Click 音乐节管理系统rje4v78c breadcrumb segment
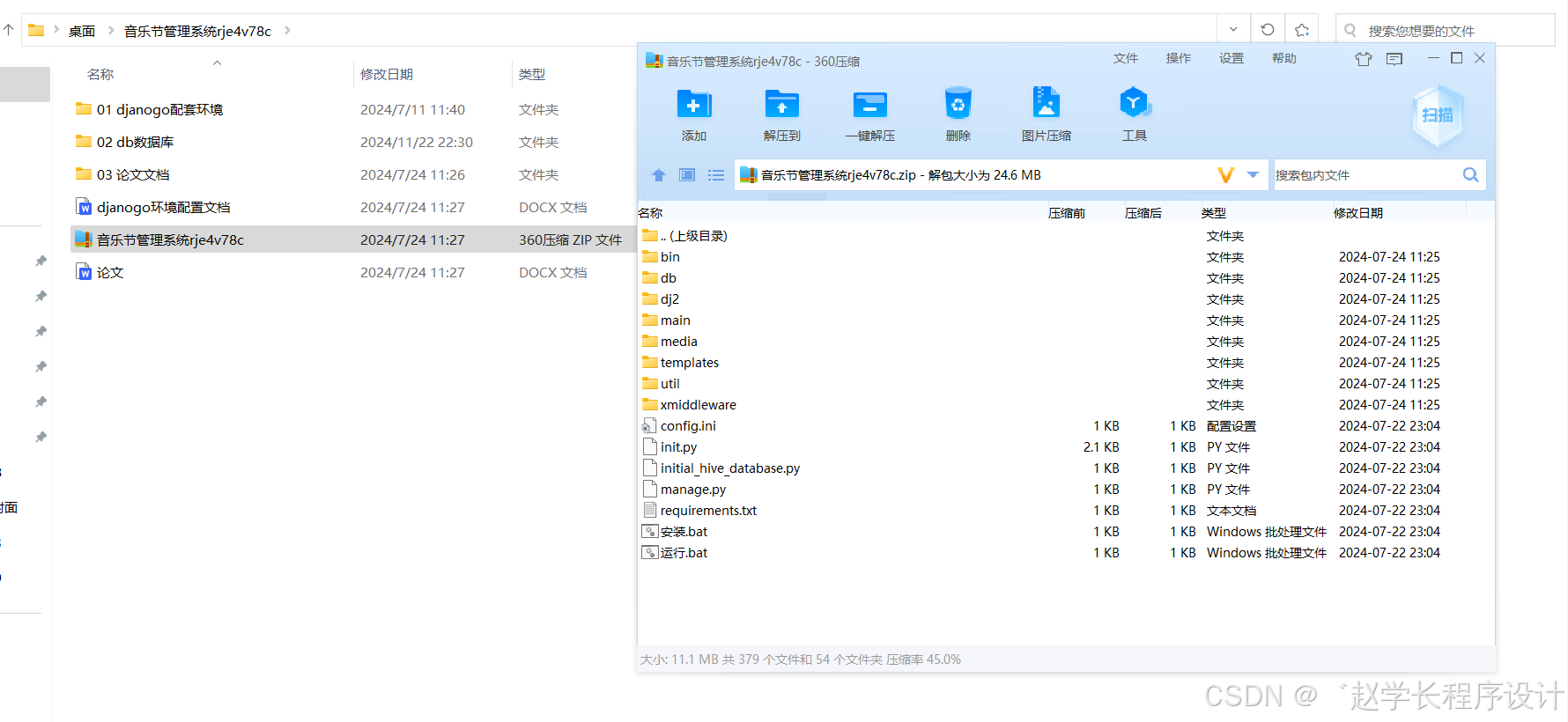Image resolution: width=1568 pixels, height=722 pixels. [197, 31]
